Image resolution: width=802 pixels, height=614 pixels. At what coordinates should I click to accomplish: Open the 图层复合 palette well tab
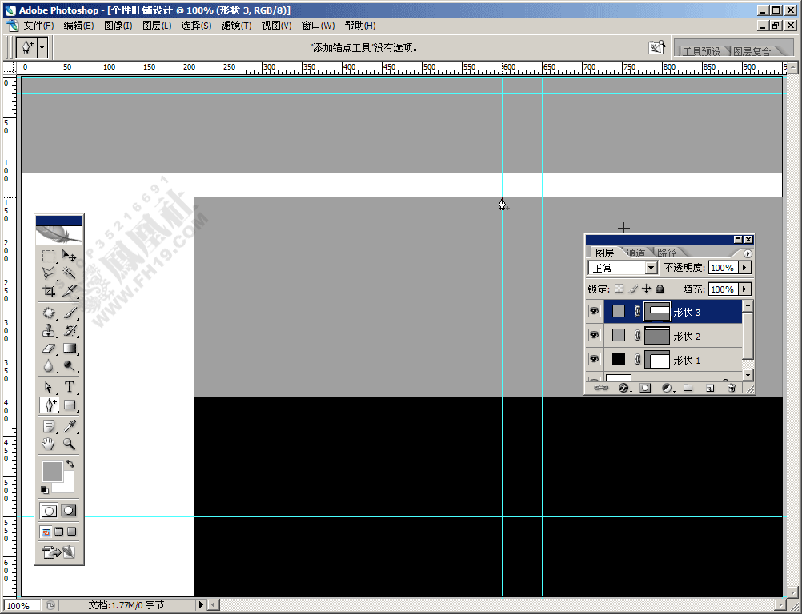(752, 51)
